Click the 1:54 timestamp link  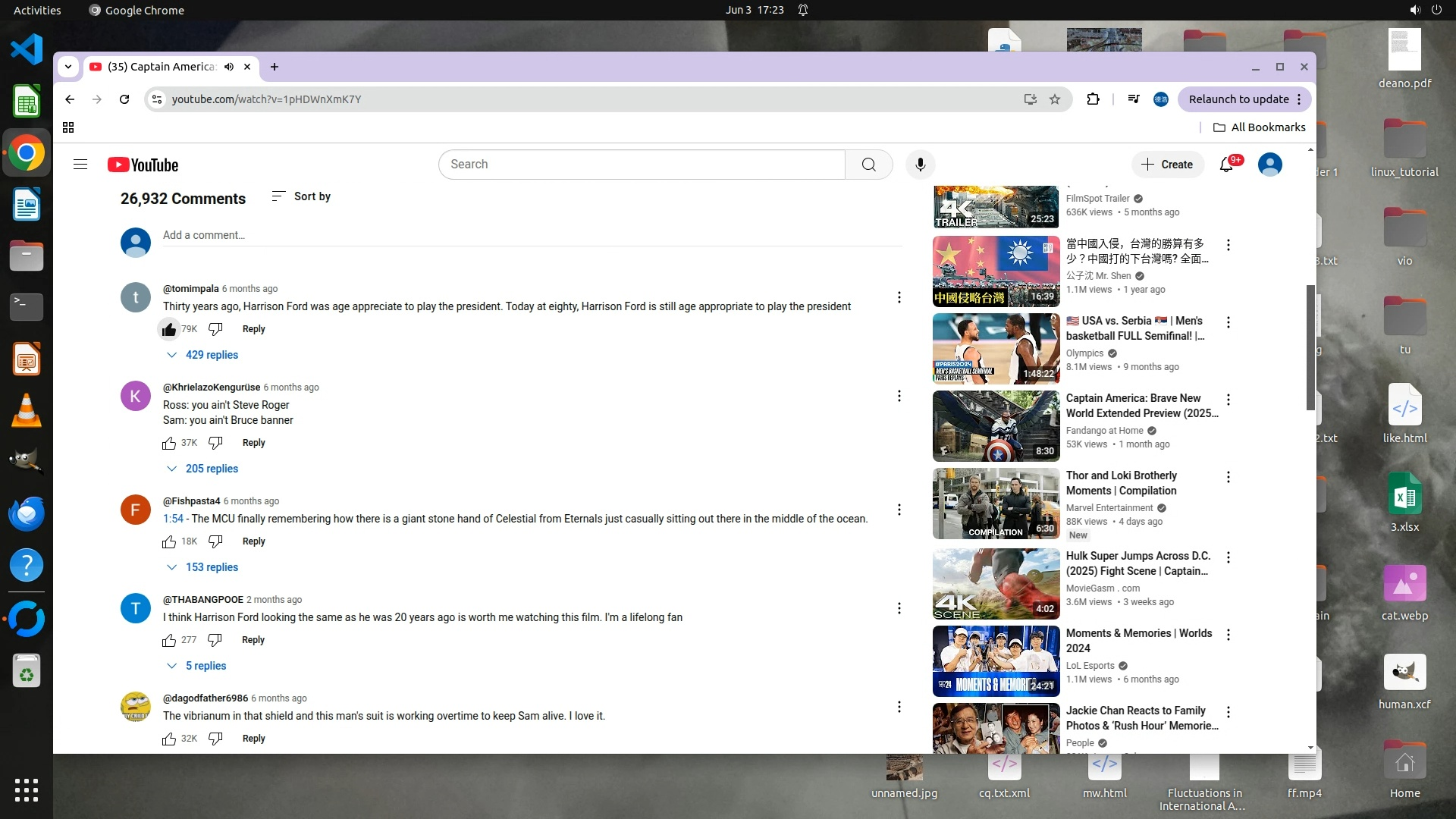(x=173, y=519)
